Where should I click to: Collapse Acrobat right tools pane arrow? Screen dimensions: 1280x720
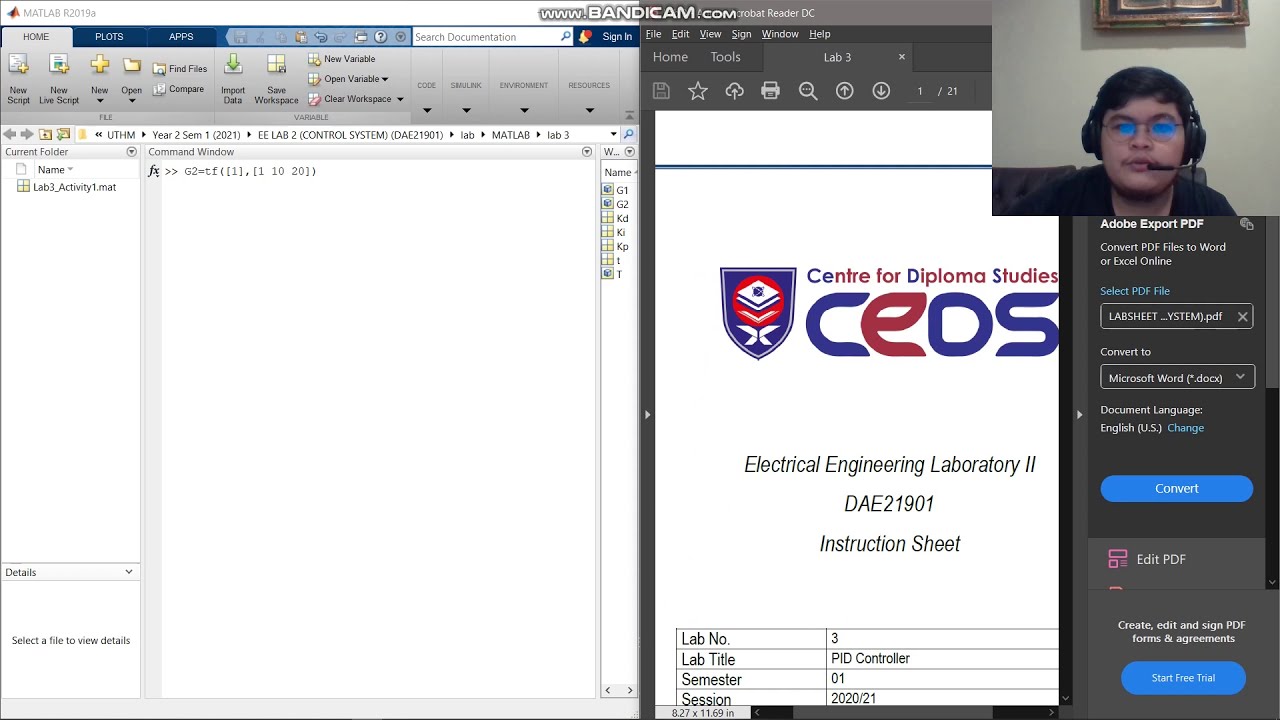pos(1079,414)
